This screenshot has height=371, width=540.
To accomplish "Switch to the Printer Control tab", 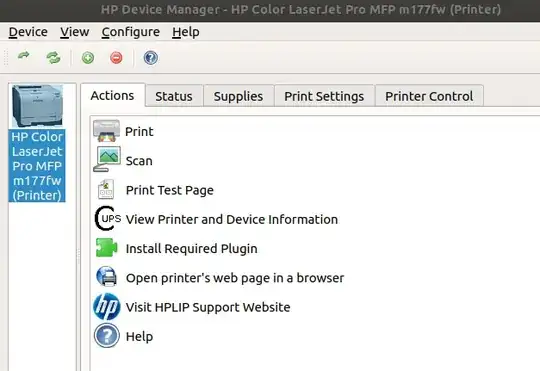I will pos(429,96).
